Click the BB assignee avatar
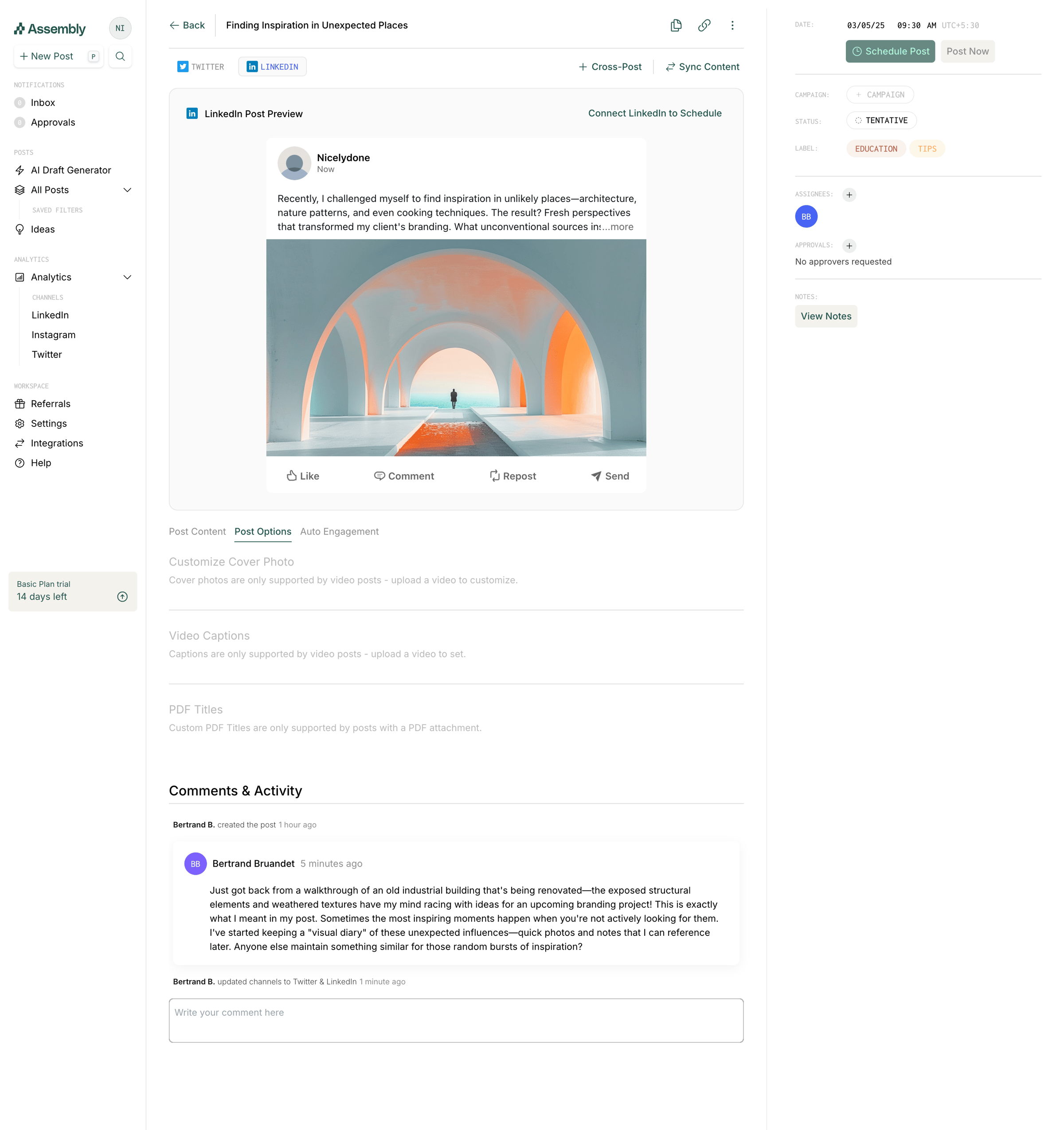The image size is (1064, 1130). pyautogui.click(x=806, y=217)
